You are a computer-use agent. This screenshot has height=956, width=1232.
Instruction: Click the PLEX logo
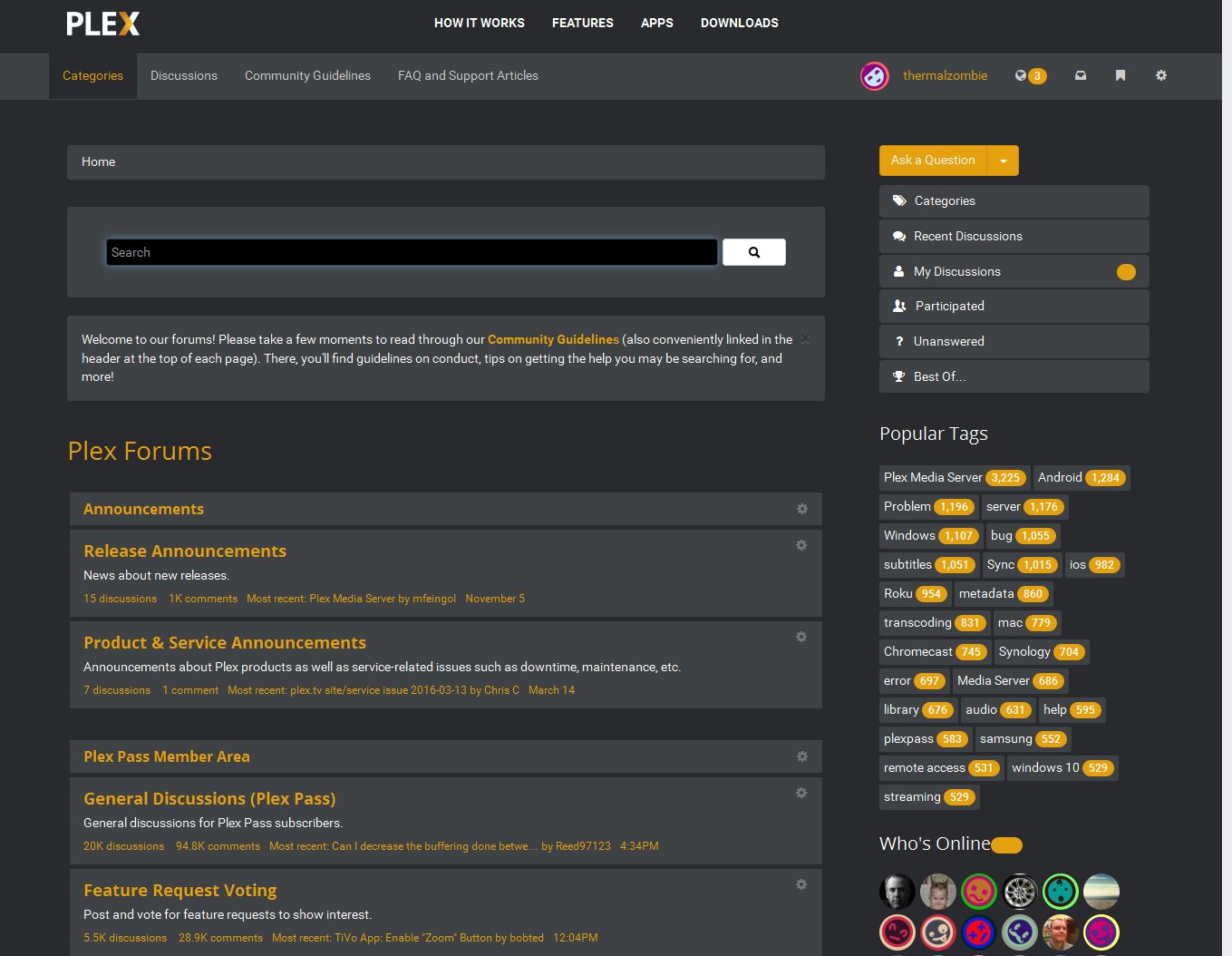coord(103,24)
